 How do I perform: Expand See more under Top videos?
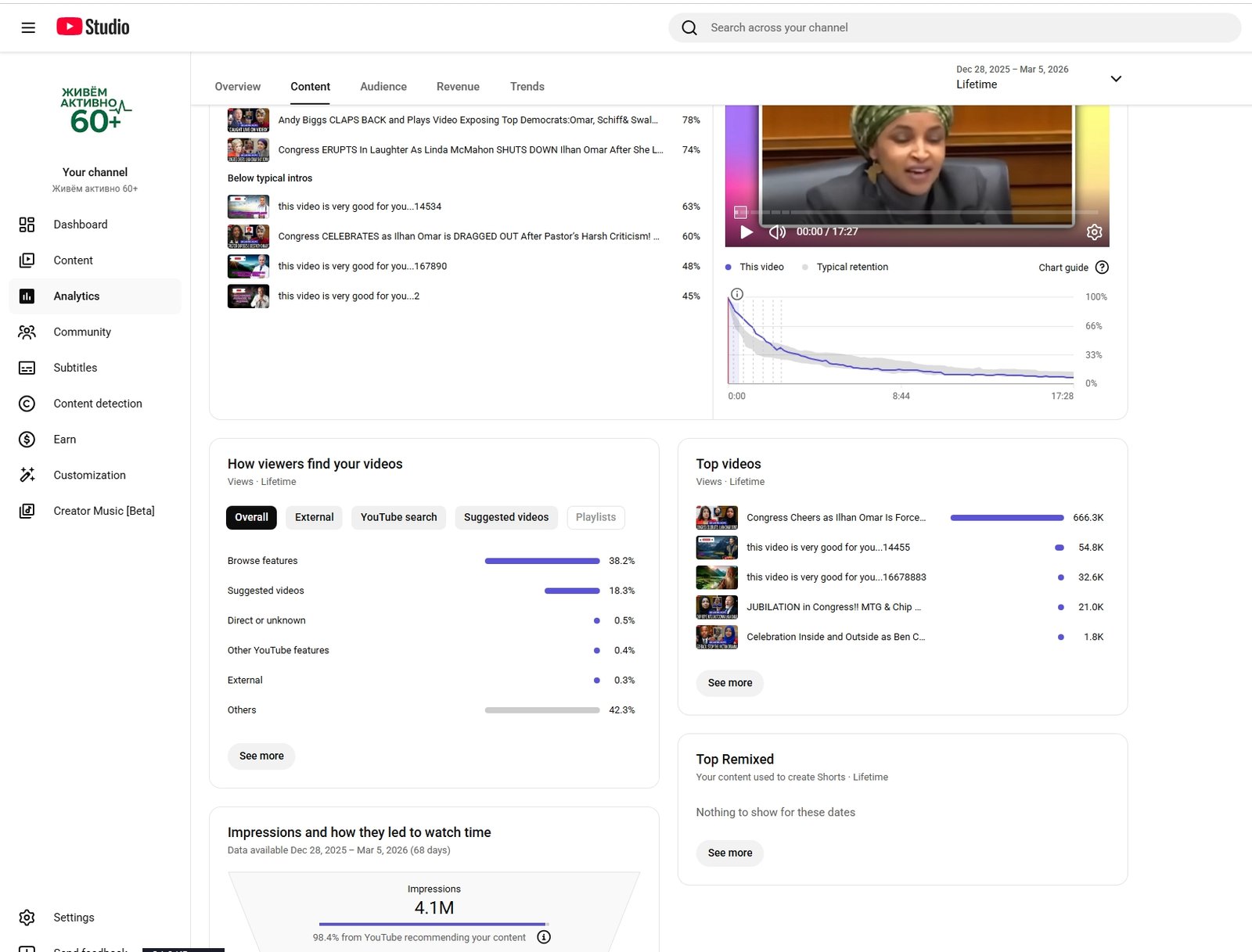coord(729,683)
